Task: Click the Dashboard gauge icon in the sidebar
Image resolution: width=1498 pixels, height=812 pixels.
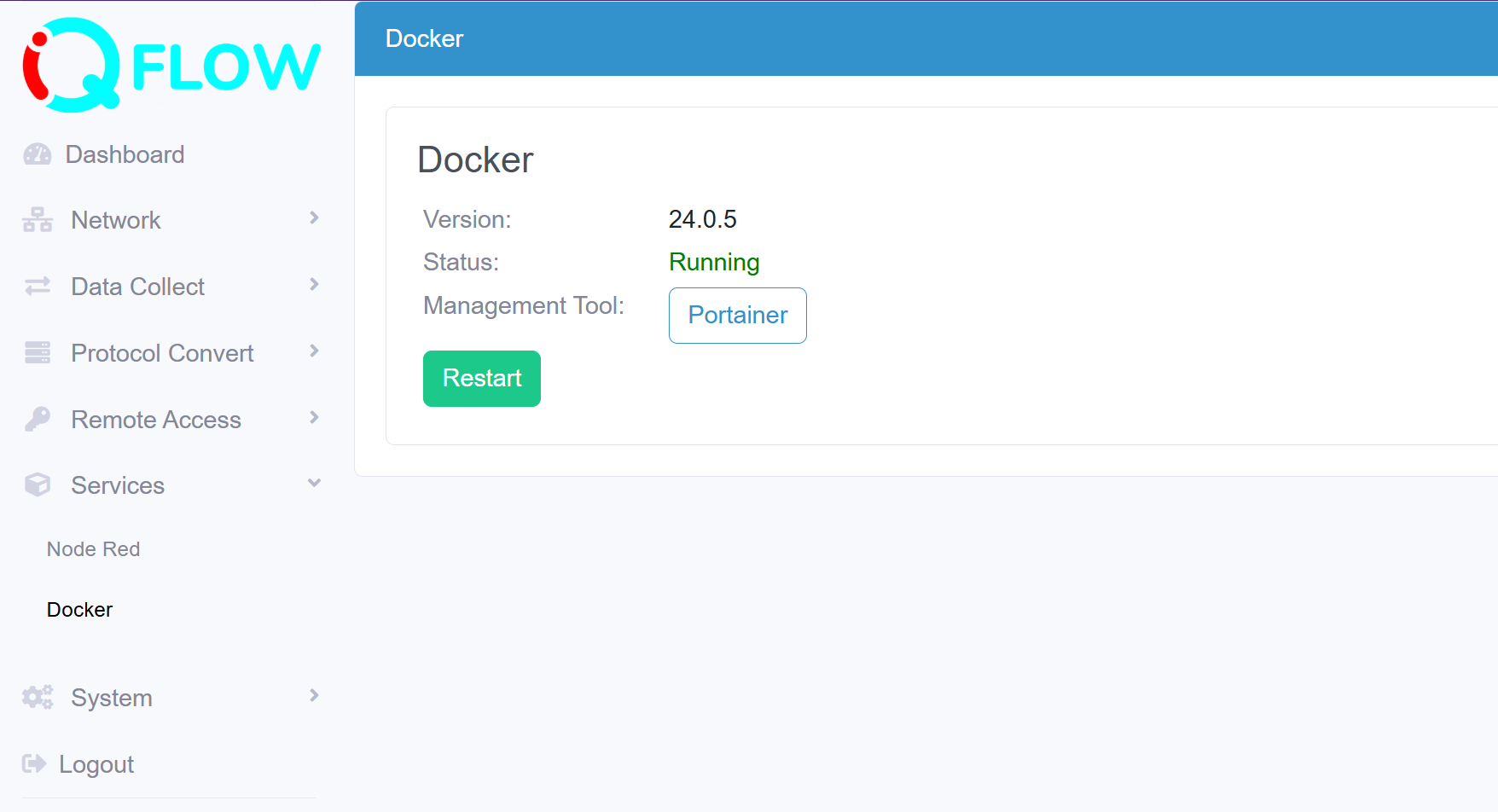Action: [38, 154]
